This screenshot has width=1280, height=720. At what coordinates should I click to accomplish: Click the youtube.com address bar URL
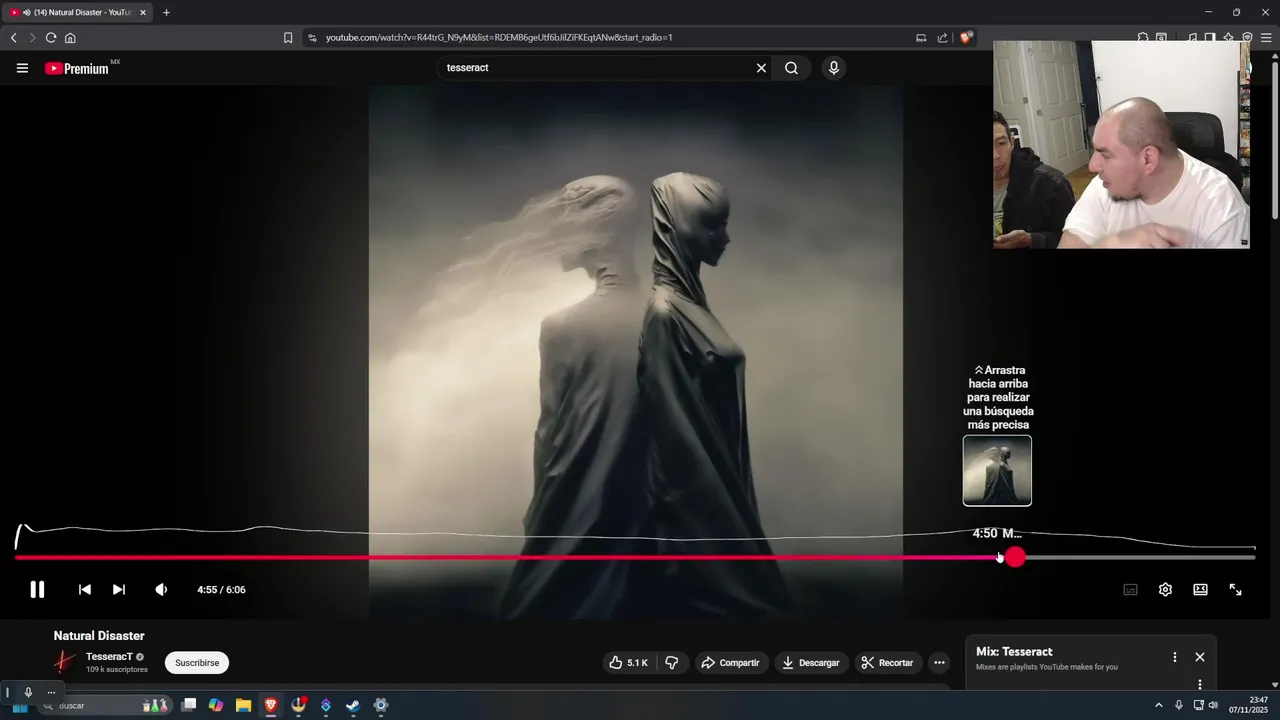[x=499, y=38]
